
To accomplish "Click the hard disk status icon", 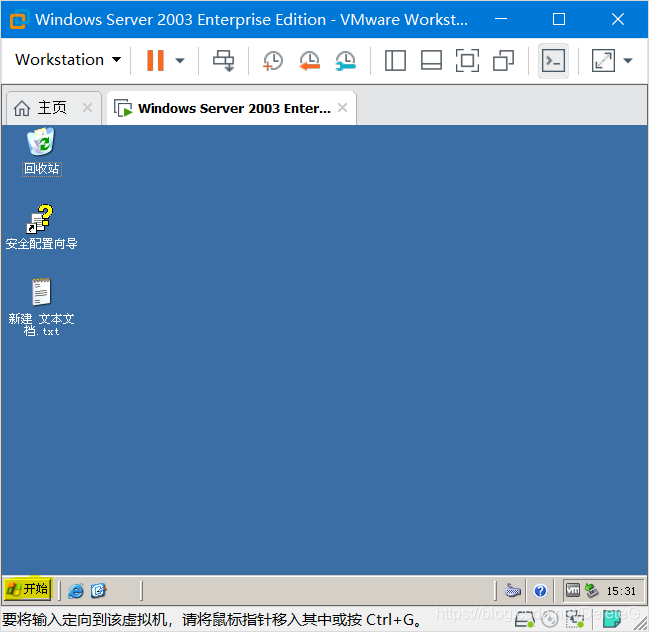I will point(525,620).
